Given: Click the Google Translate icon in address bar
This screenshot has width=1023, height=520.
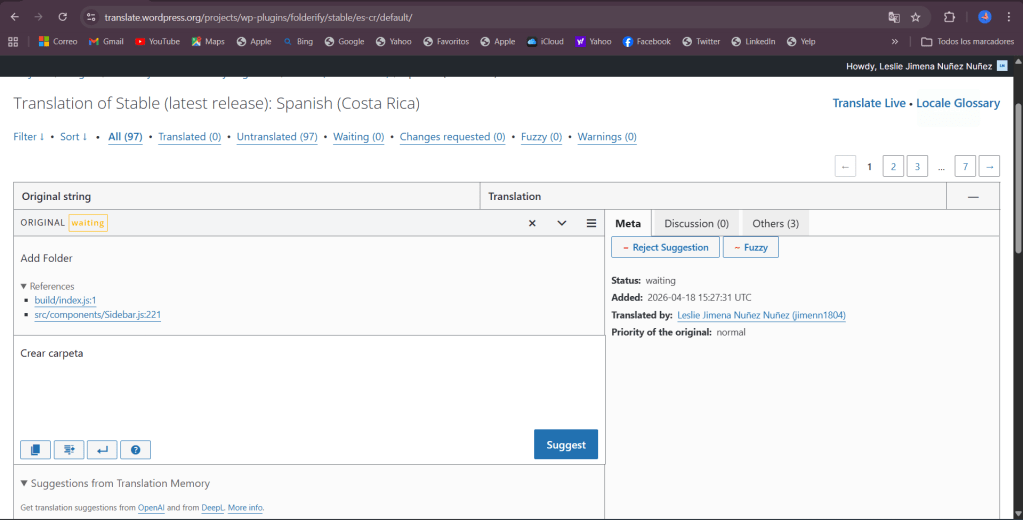Looking at the screenshot, I should [894, 17].
